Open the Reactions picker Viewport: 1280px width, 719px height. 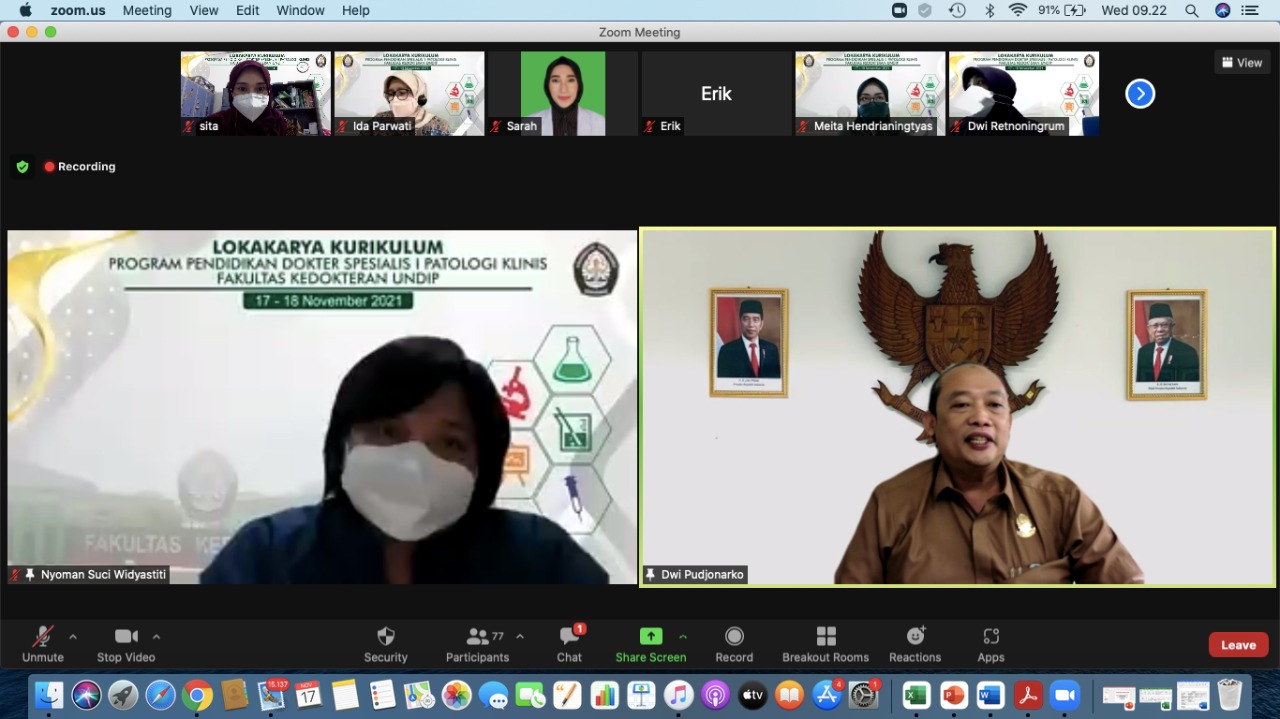point(914,644)
